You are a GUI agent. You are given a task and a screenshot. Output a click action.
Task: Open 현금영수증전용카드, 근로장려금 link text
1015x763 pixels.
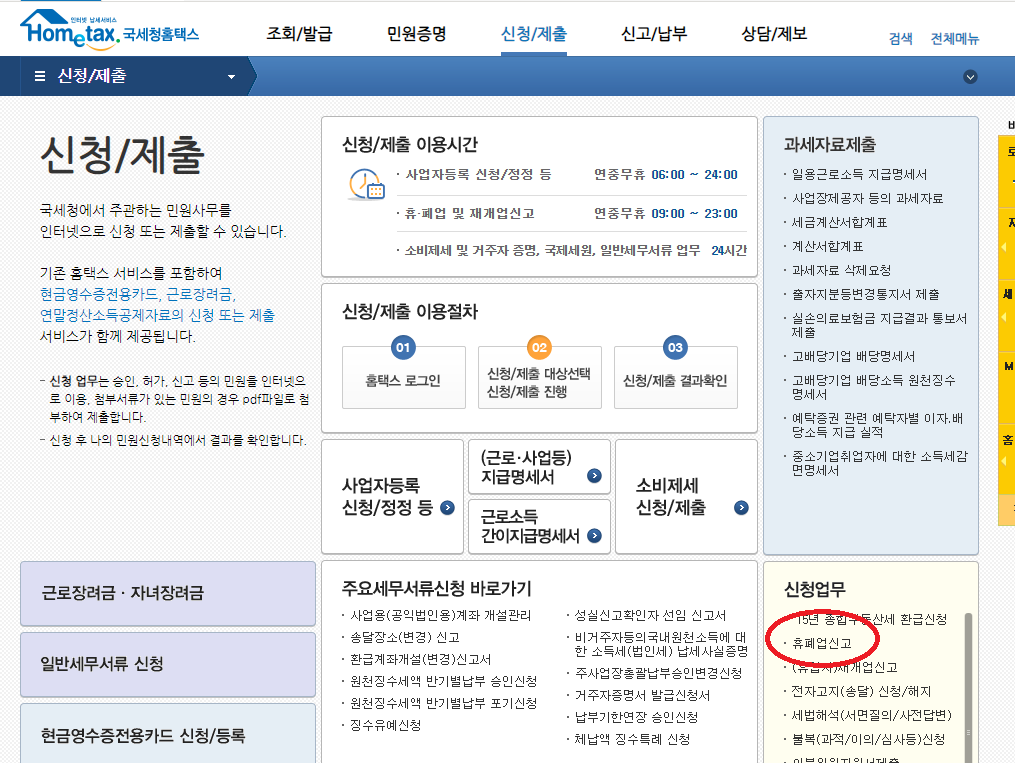point(138,294)
